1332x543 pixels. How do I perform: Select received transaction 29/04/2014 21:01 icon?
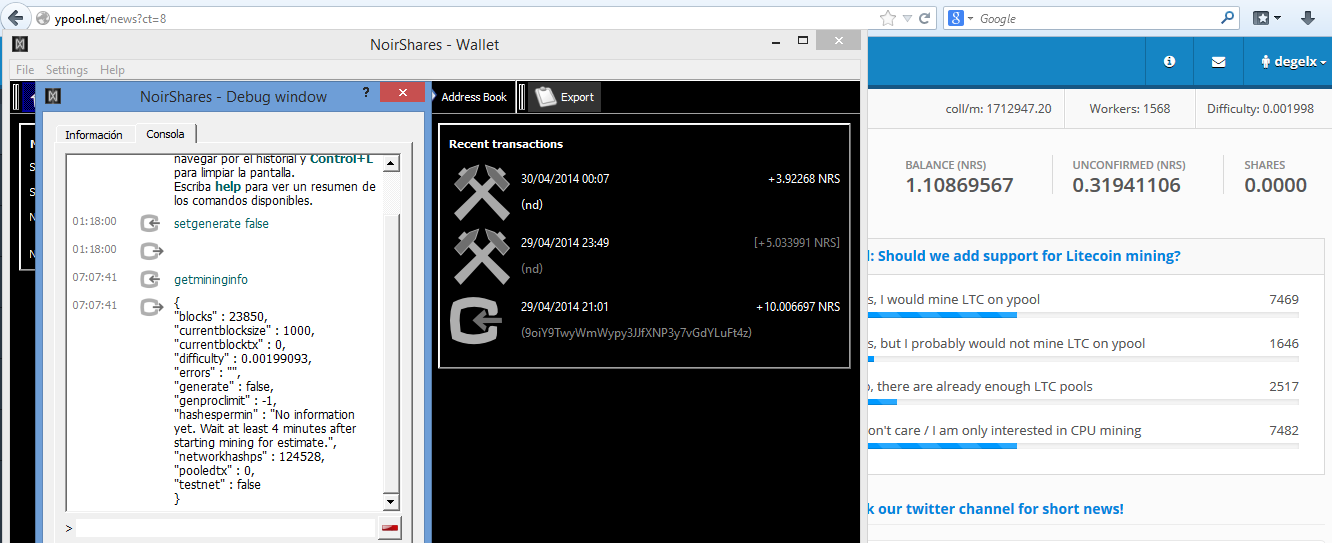tap(476, 320)
